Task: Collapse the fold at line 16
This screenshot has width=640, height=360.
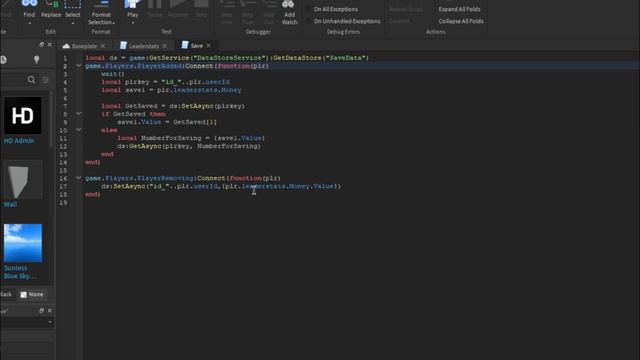Action: [78, 178]
